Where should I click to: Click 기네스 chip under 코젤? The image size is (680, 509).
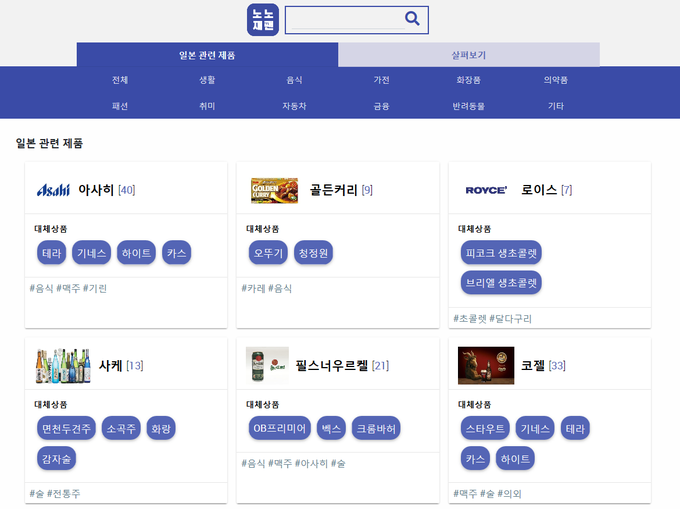[x=535, y=428]
